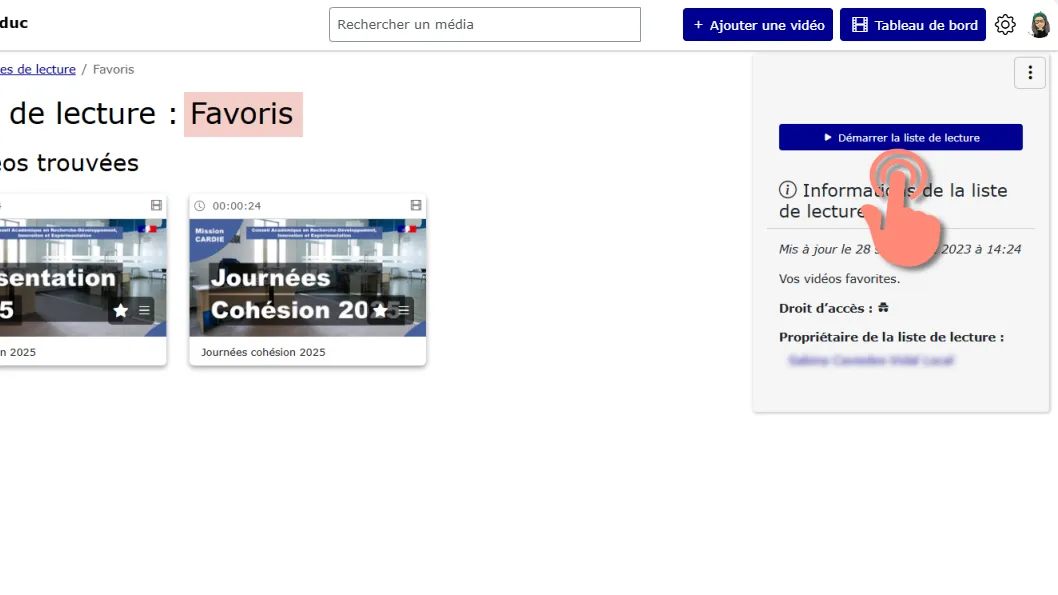This screenshot has height=595, width=1058.
Task: Click Démarrer la liste de lecture
Action: (x=900, y=138)
